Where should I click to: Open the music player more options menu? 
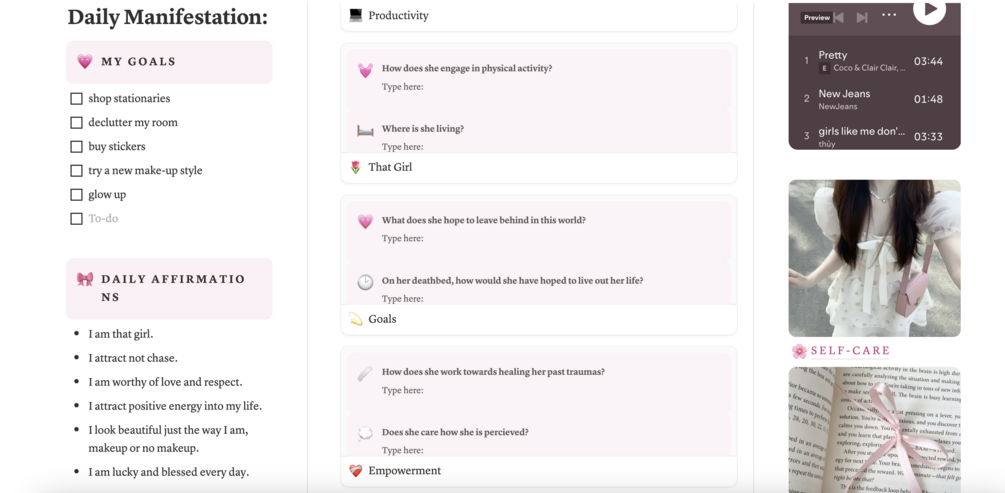coord(889,15)
